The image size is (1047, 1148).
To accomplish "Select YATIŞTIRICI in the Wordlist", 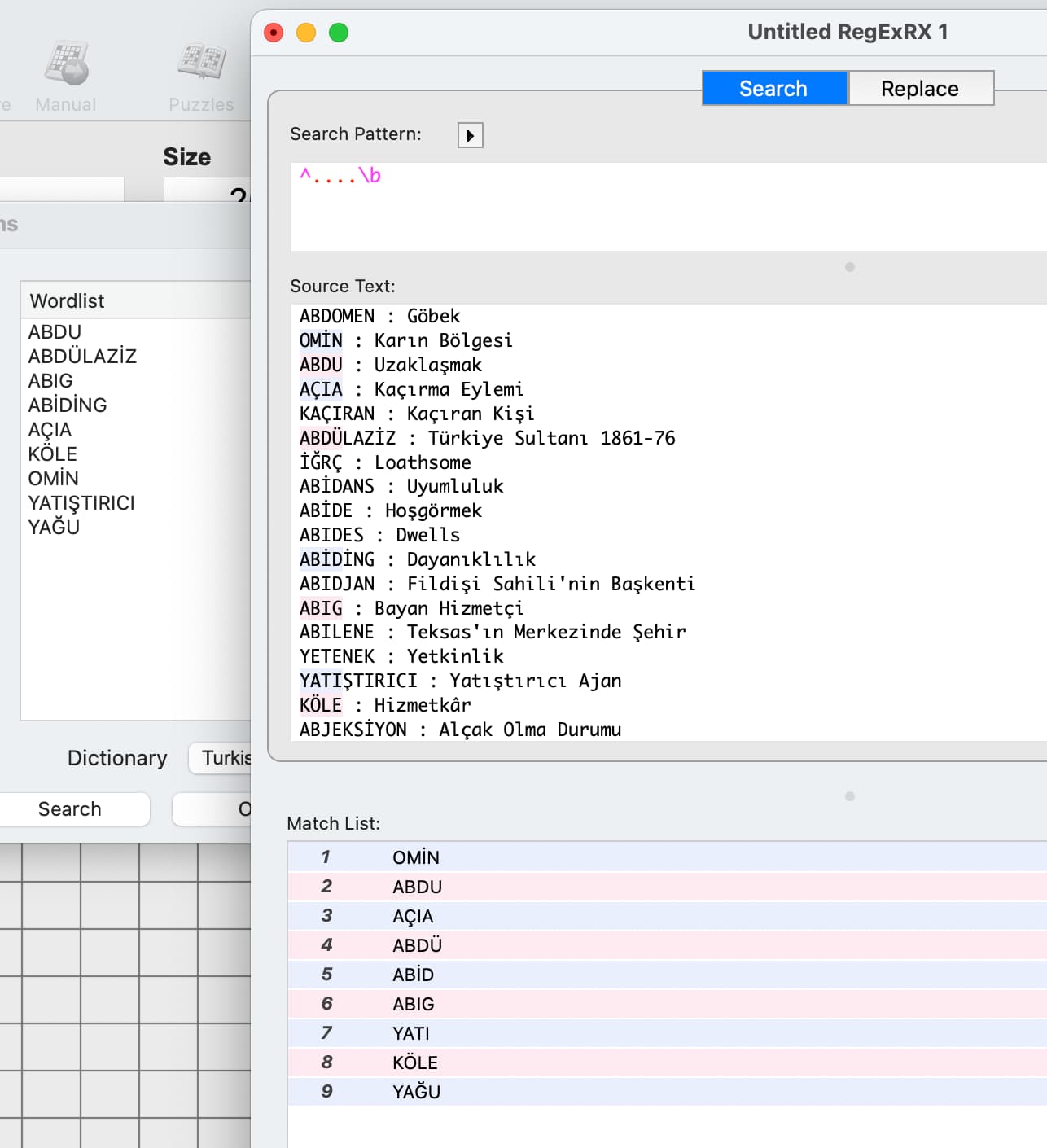I will coord(81,503).
